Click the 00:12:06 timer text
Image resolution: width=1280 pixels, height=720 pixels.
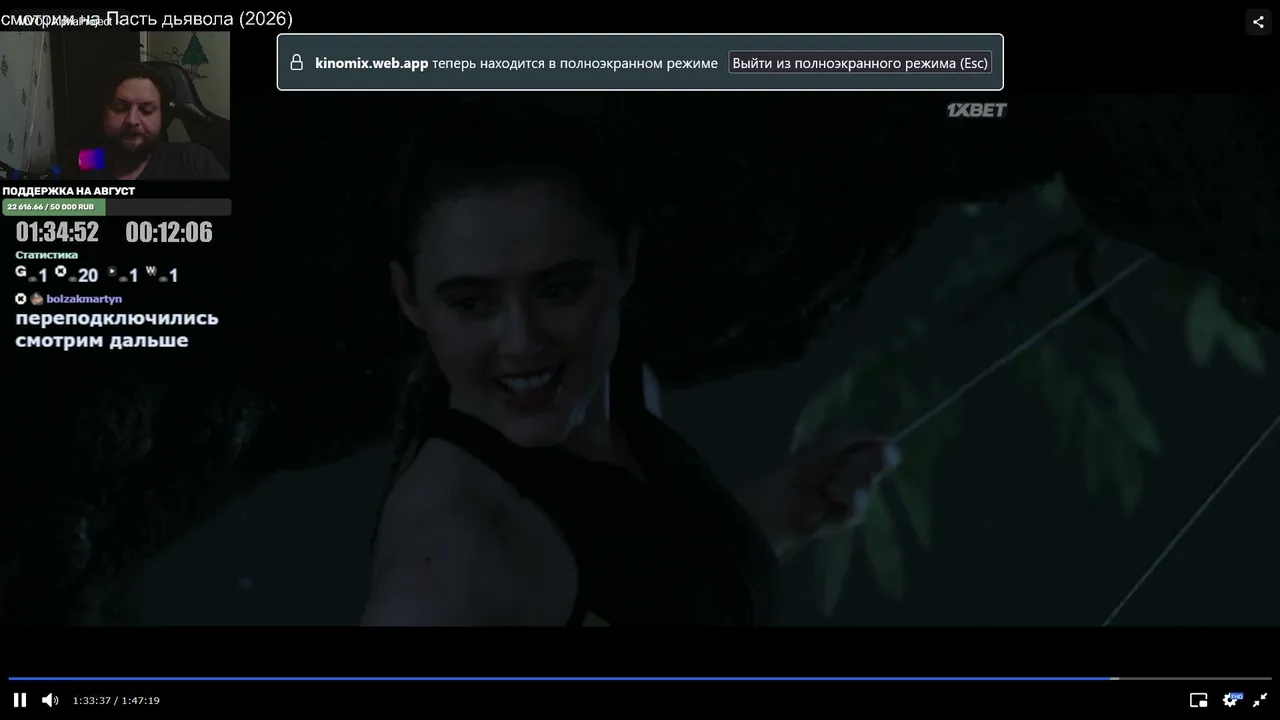tap(169, 233)
